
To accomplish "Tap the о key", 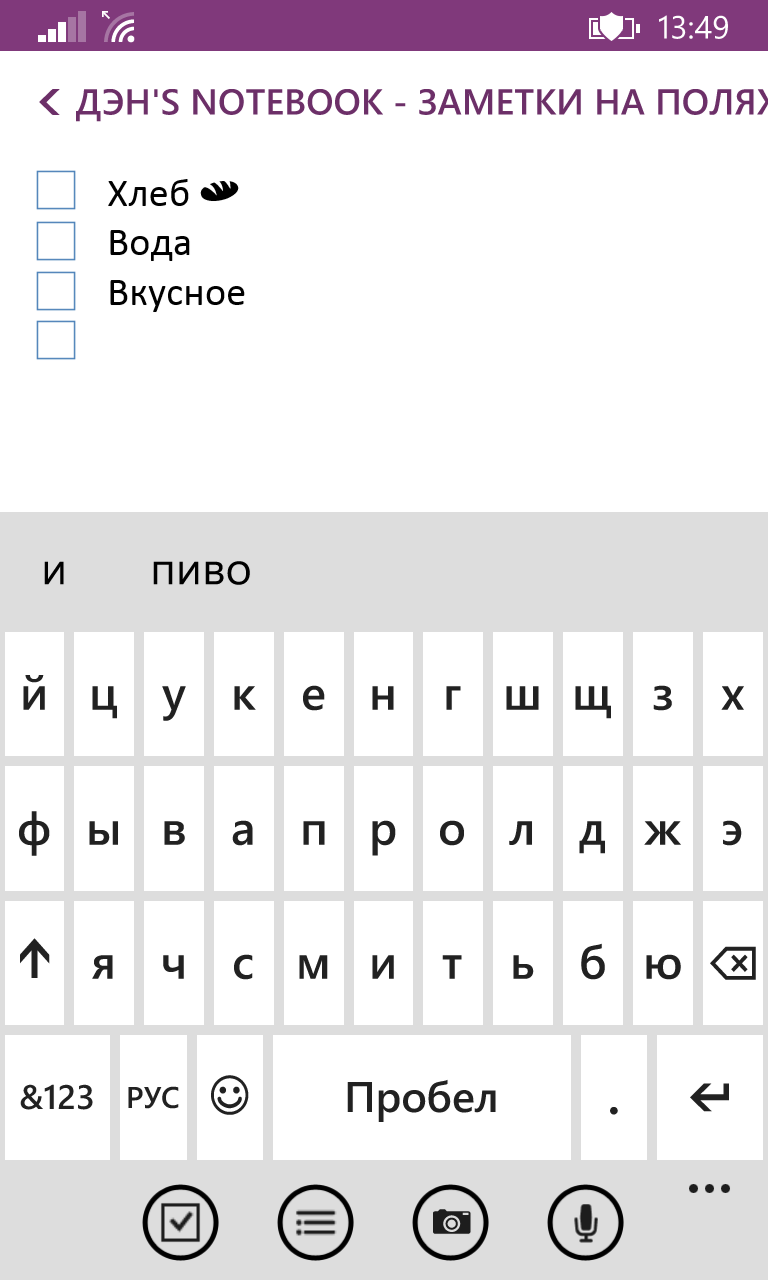I will coord(453,829).
